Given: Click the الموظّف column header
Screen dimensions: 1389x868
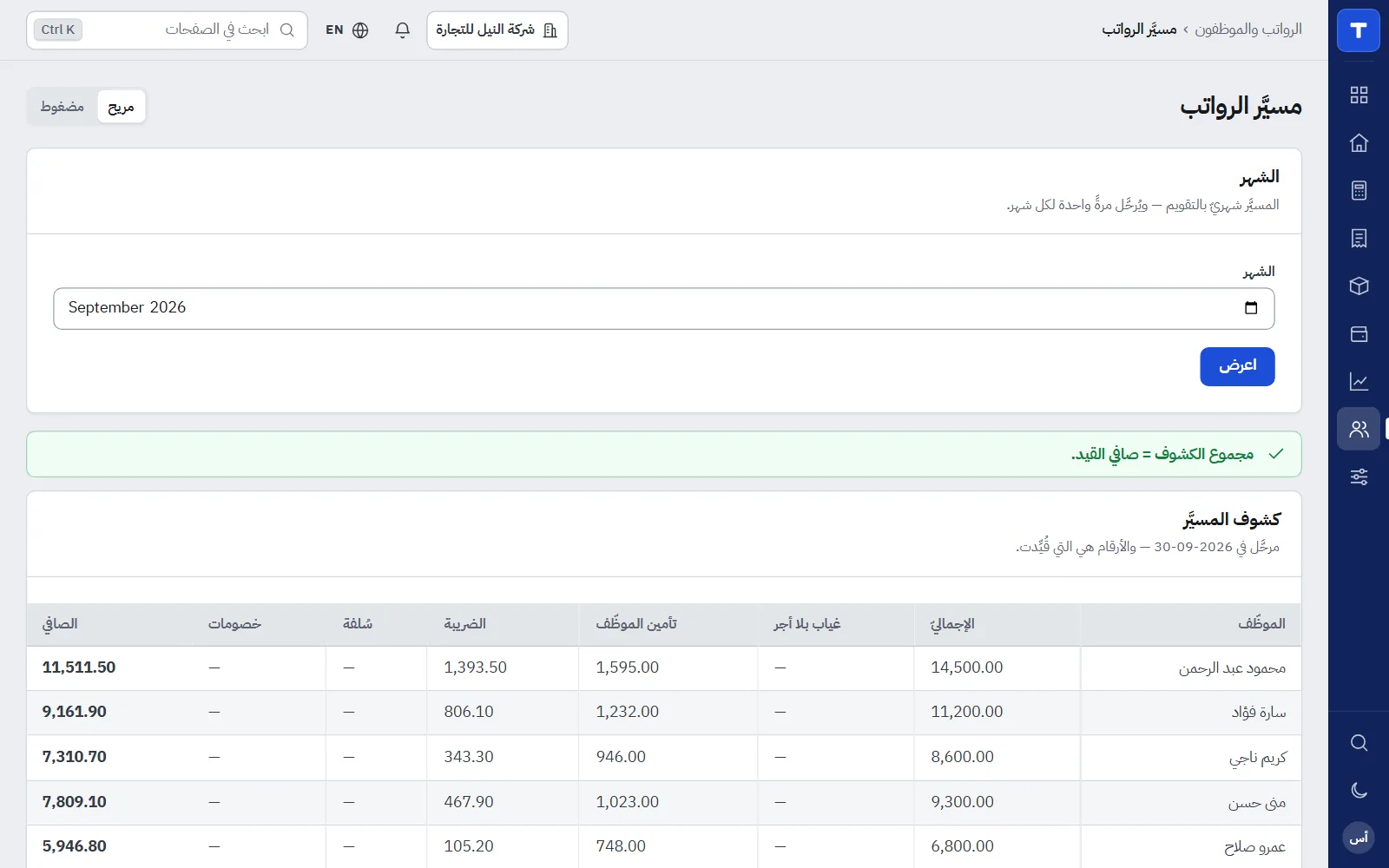Looking at the screenshot, I should coord(1261,624).
